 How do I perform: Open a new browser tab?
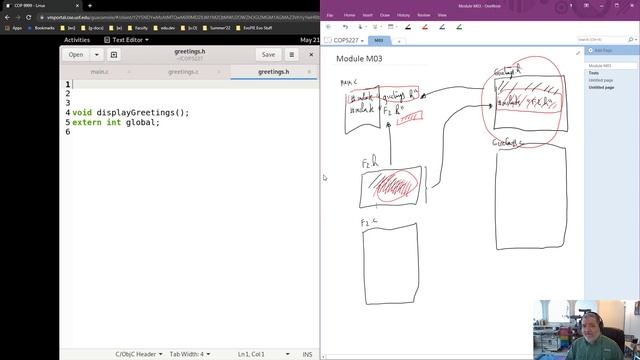pos(90,6)
